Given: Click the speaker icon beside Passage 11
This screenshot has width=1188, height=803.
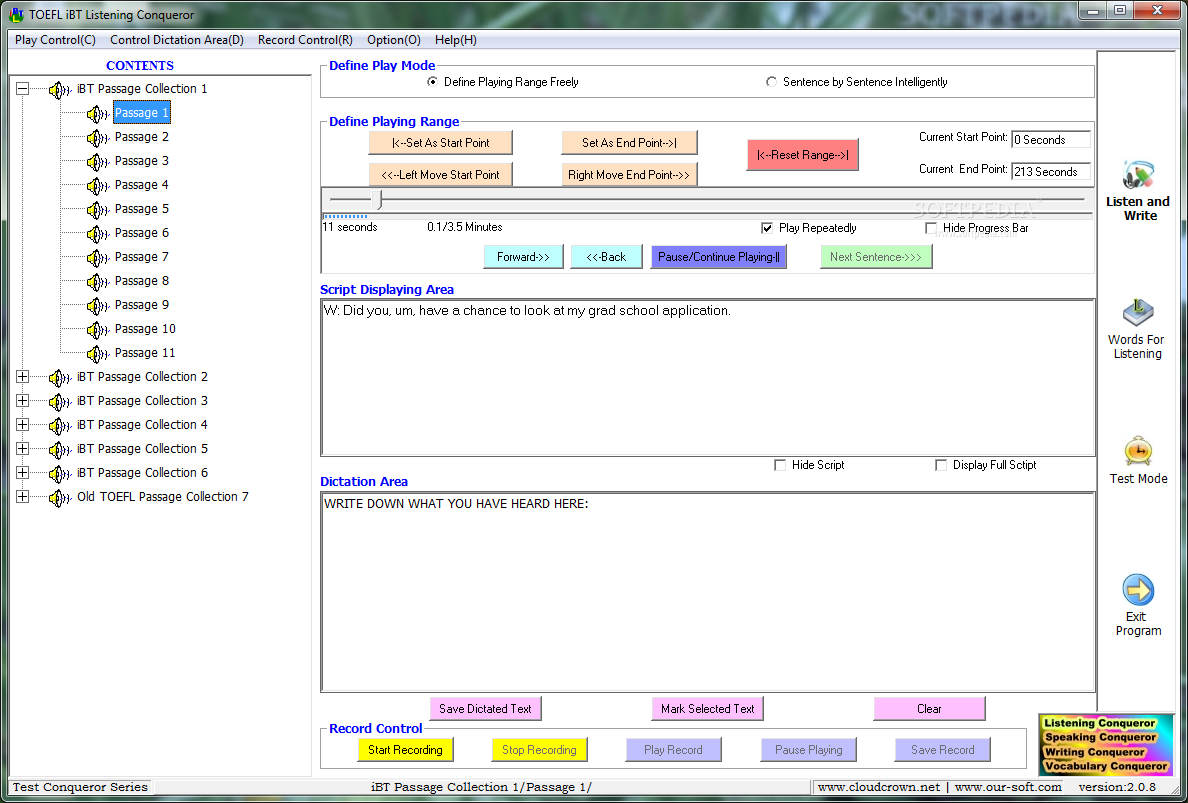Looking at the screenshot, I should click(x=98, y=354).
